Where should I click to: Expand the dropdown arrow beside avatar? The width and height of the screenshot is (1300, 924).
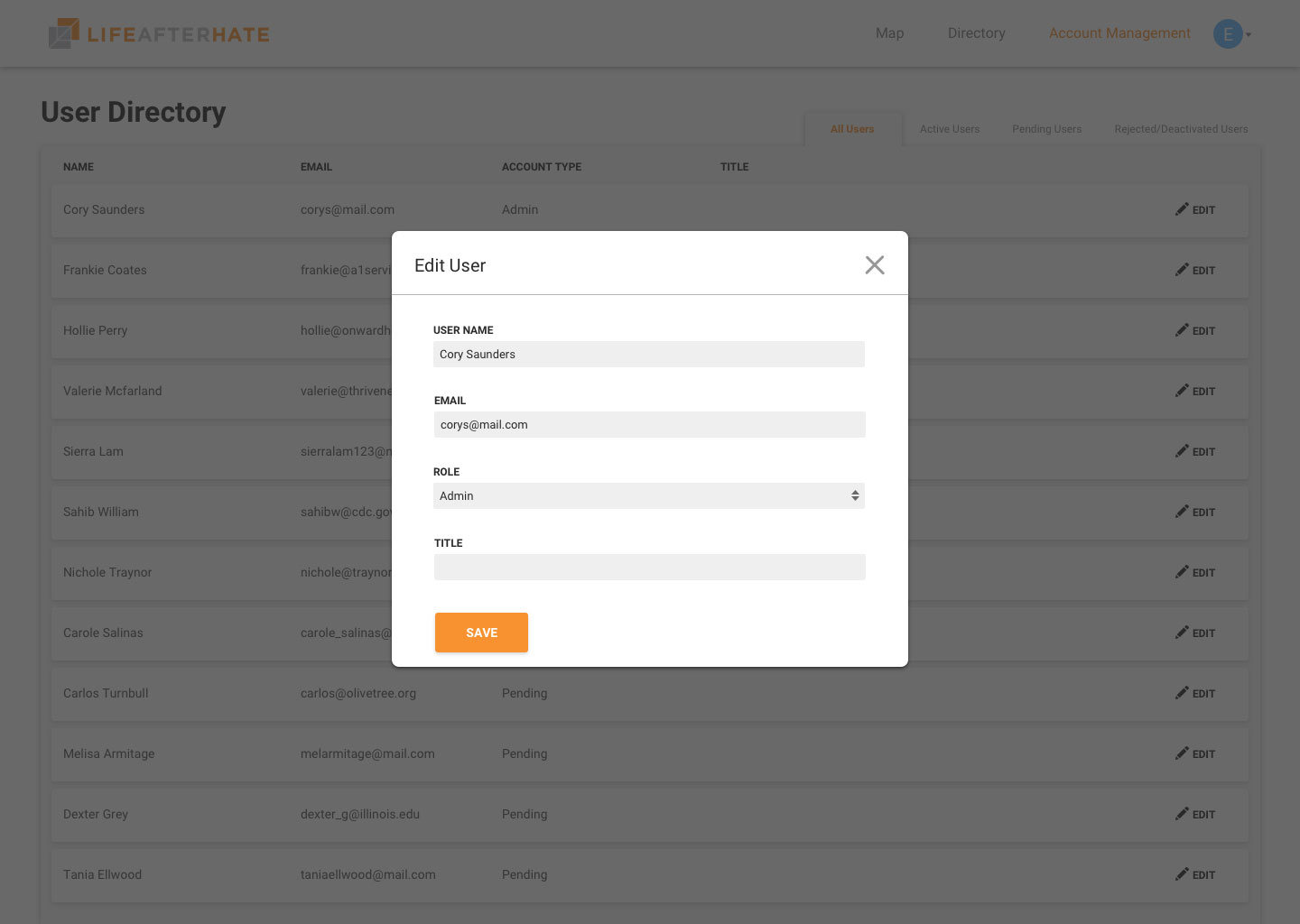[1249, 35]
